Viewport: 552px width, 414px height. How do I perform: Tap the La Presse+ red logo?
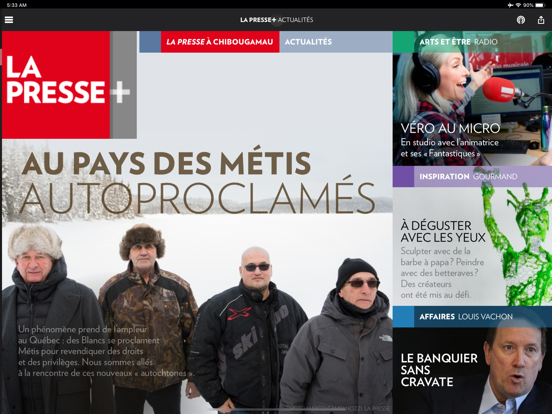click(x=69, y=85)
